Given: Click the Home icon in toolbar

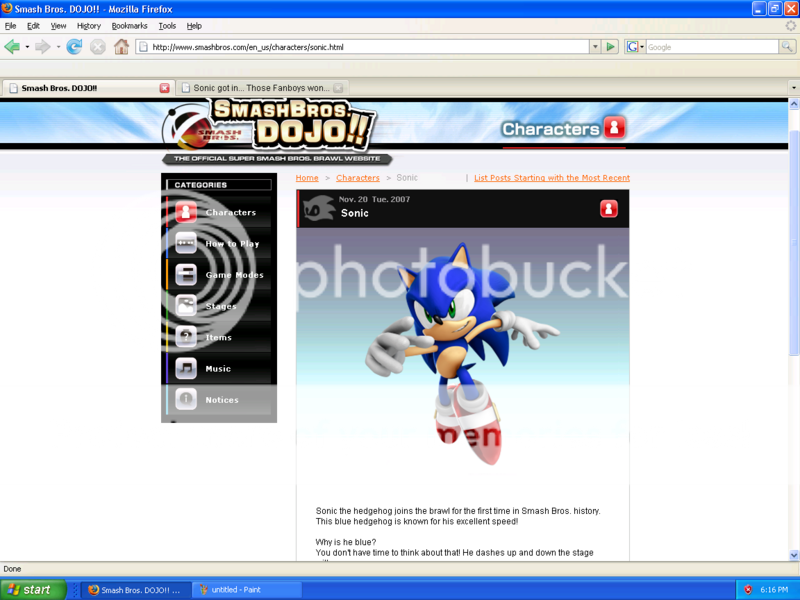Looking at the screenshot, I should tap(121, 47).
